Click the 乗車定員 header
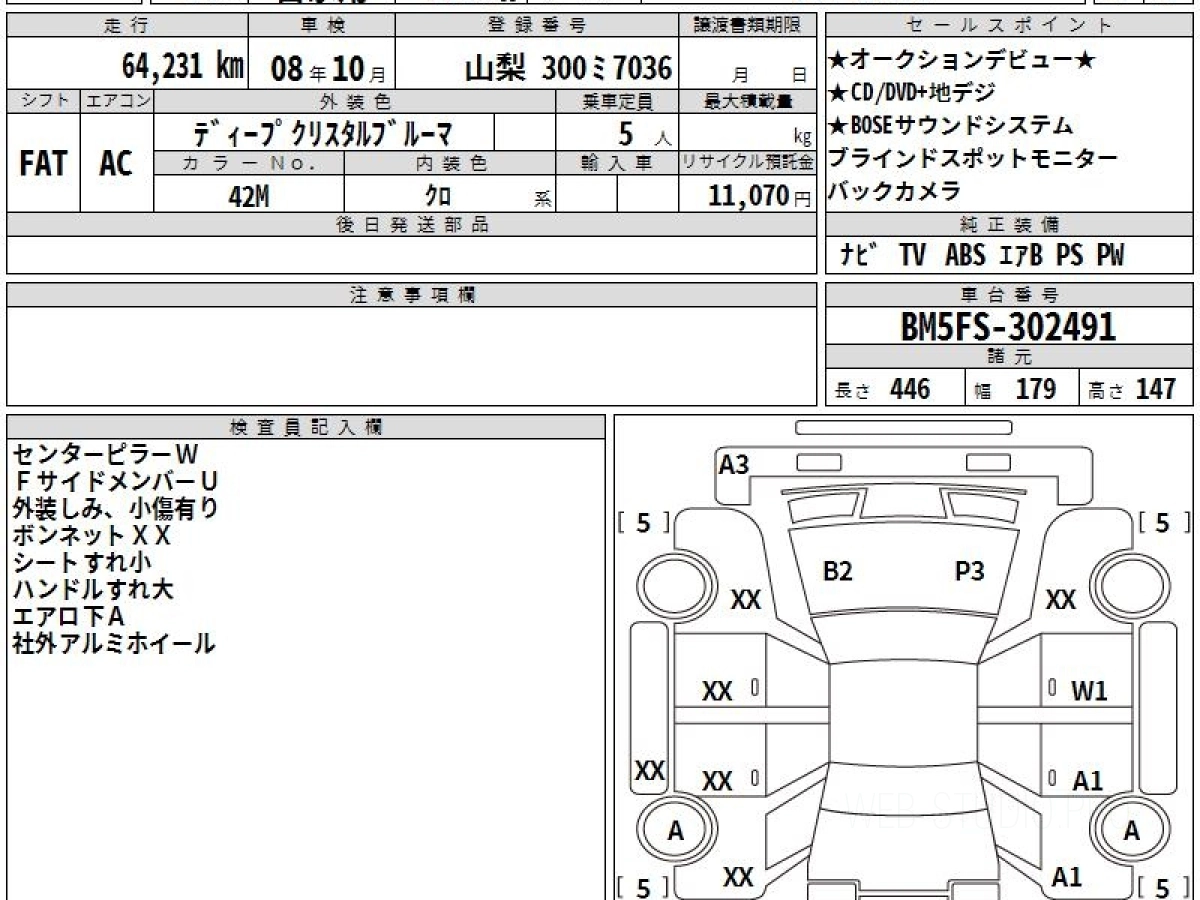 617,101
